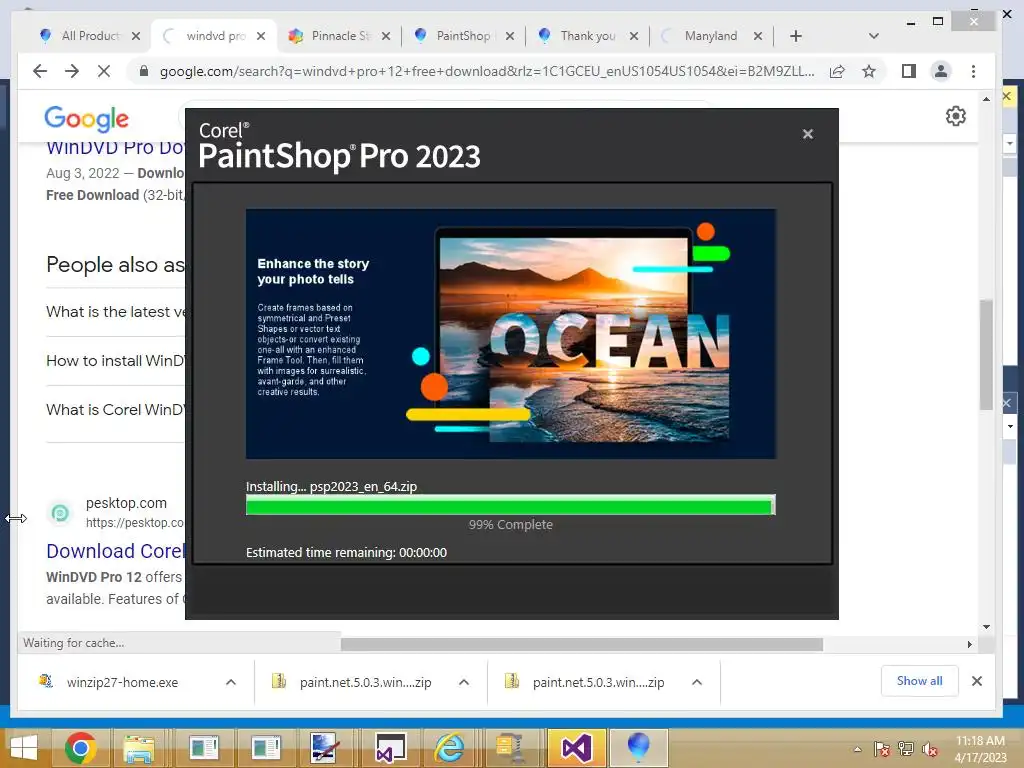Open Internet Explorer from the taskbar
Viewport: 1024px width, 768px height.
pyautogui.click(x=449, y=748)
